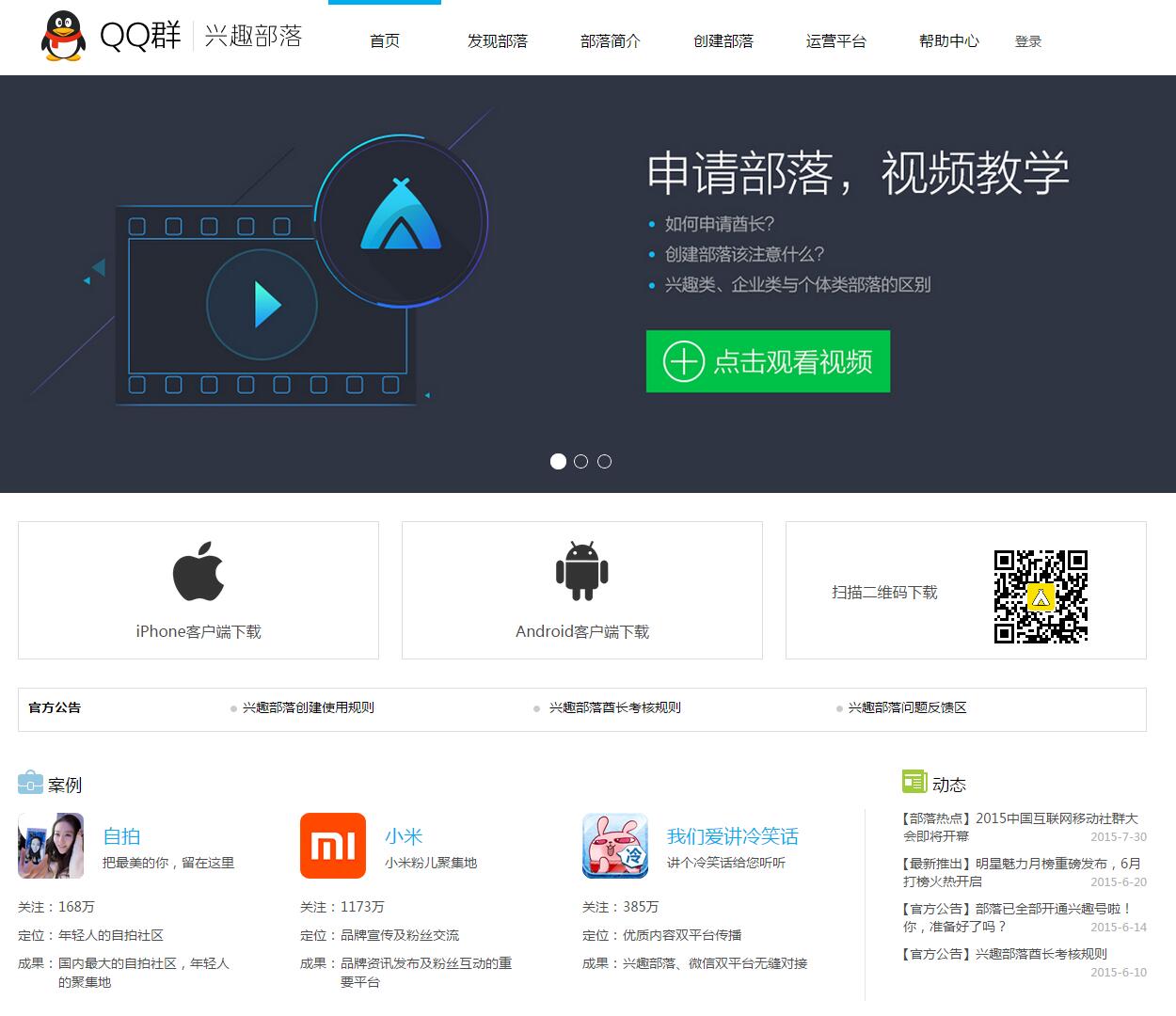
Task: Click 扫描二维码下载 text
Action: coord(884,592)
